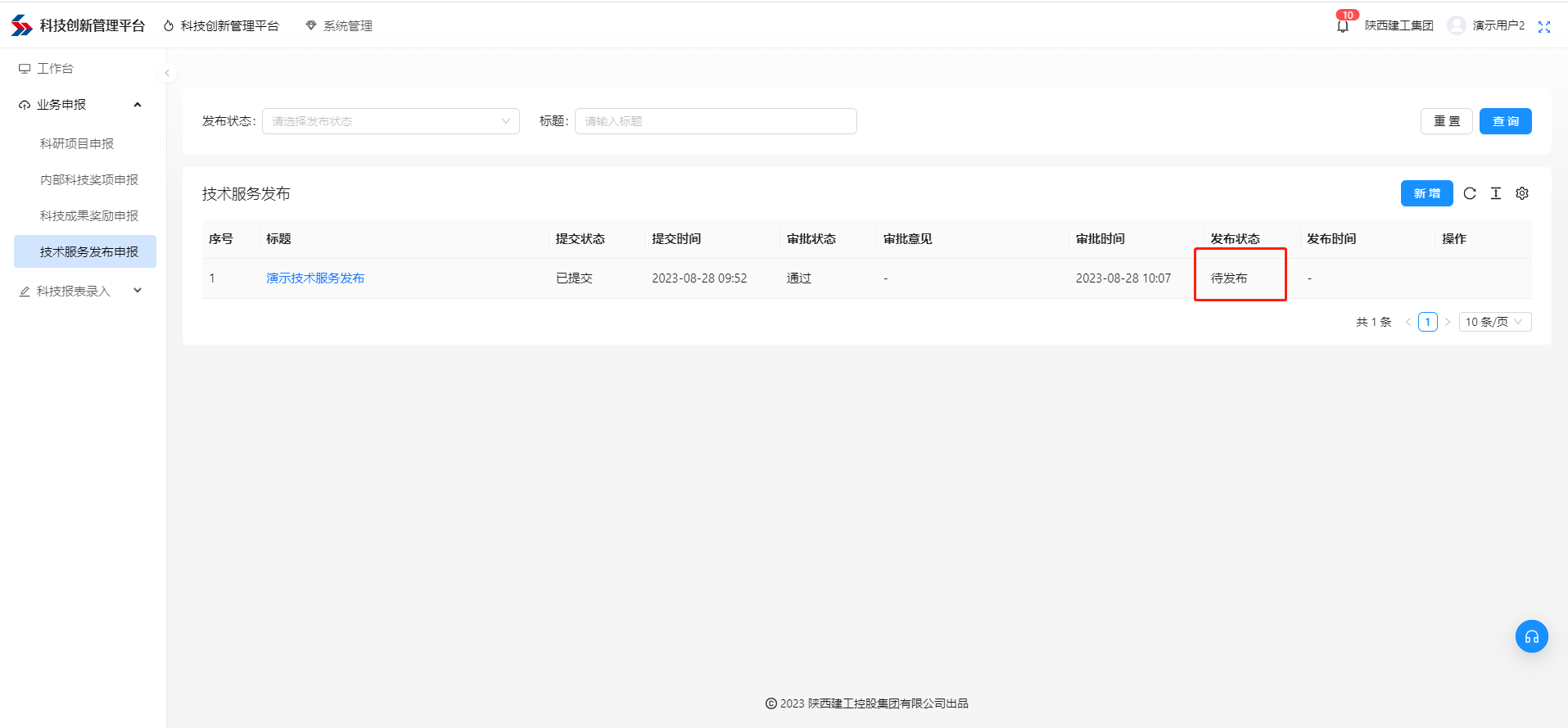Click the notification bell icon
This screenshot has height=728, width=1568.
tap(1342, 26)
